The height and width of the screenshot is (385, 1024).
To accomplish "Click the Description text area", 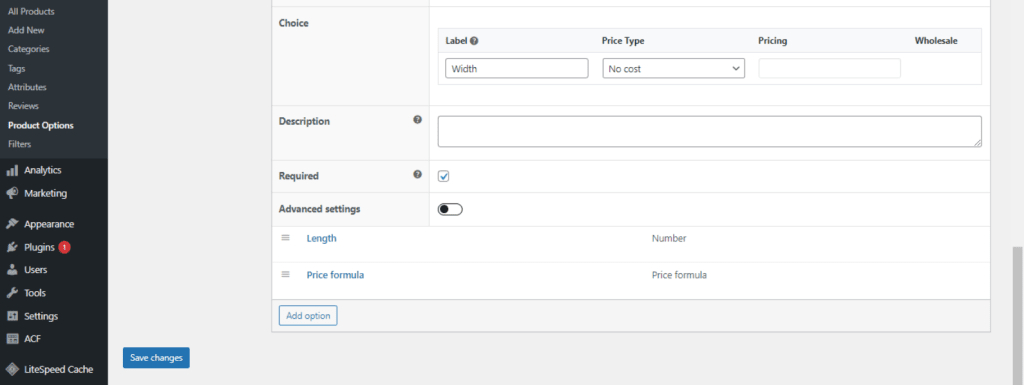I will 709,131.
